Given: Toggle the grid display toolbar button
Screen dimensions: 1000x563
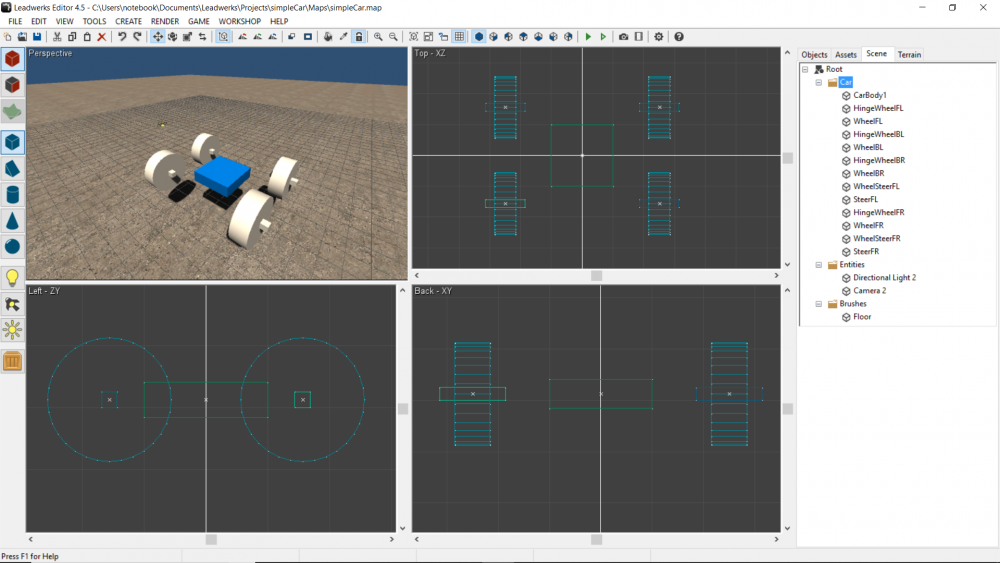Looking at the screenshot, I should [x=459, y=37].
